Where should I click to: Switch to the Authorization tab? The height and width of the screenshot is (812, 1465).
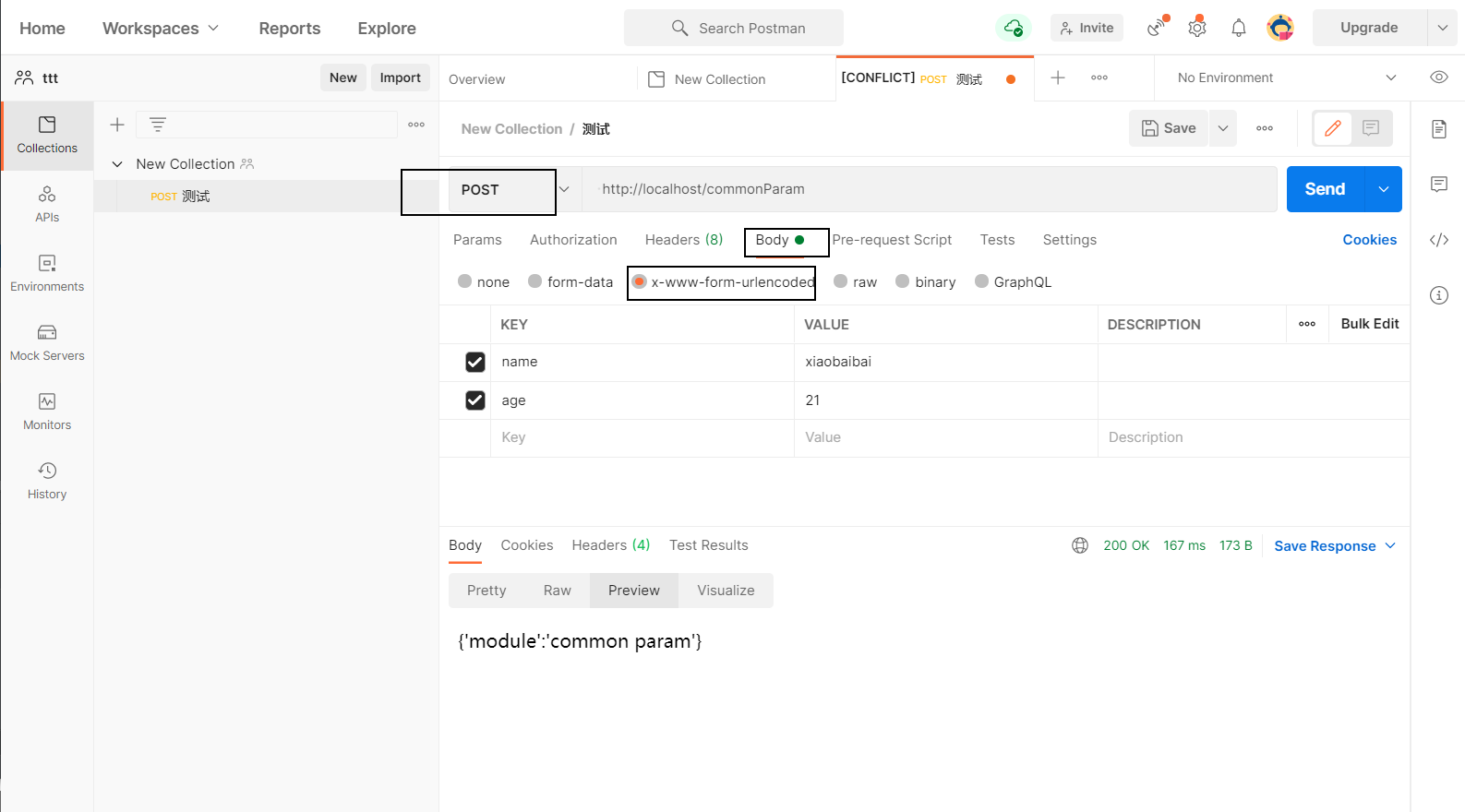[573, 240]
